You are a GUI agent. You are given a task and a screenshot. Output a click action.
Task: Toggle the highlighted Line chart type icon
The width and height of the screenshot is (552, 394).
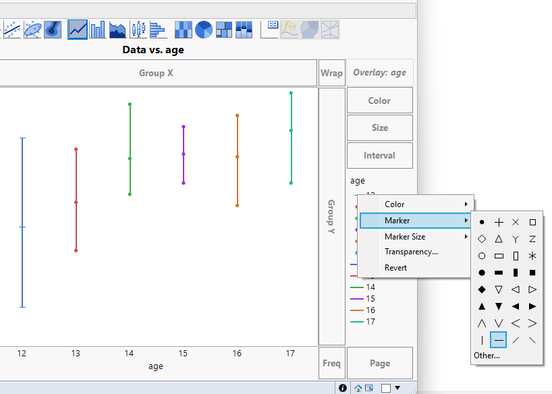click(77, 30)
